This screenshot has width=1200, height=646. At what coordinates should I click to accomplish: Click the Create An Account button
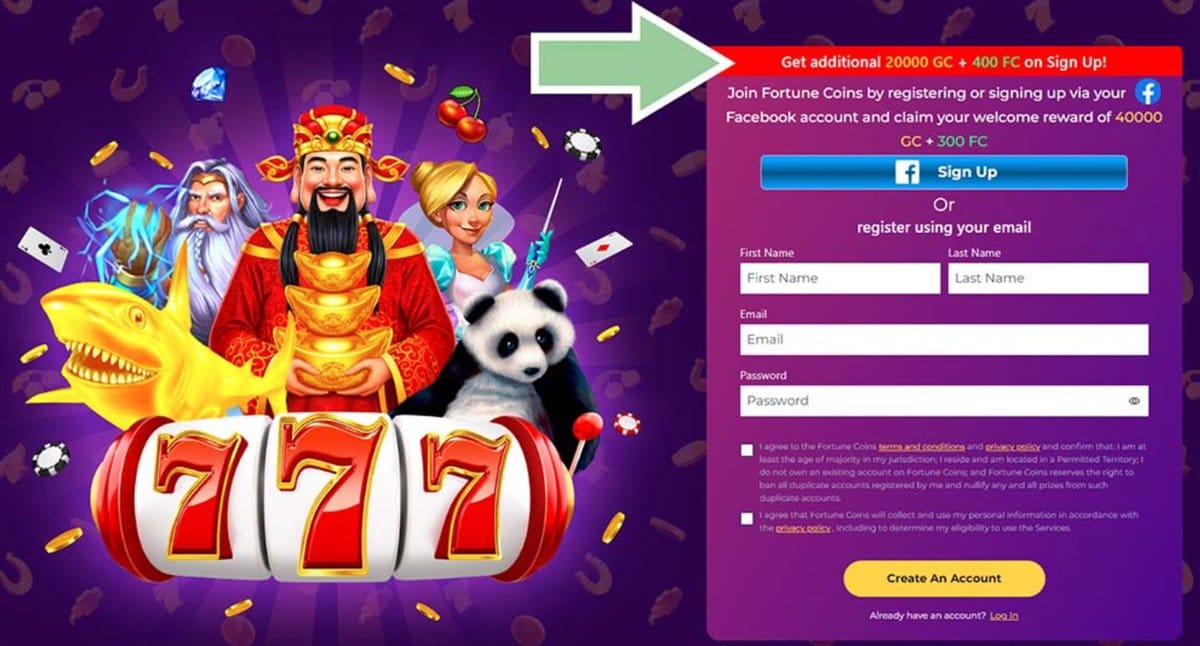tap(944, 578)
